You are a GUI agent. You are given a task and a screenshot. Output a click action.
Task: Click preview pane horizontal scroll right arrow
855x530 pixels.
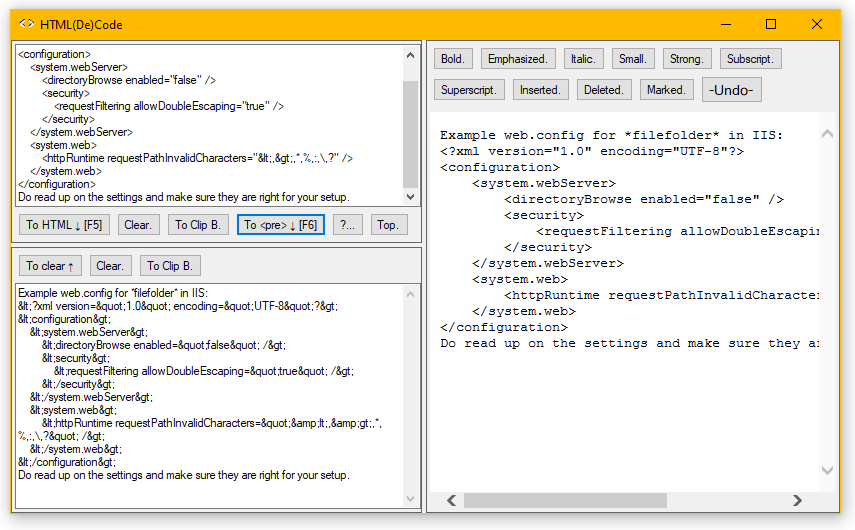(x=797, y=500)
